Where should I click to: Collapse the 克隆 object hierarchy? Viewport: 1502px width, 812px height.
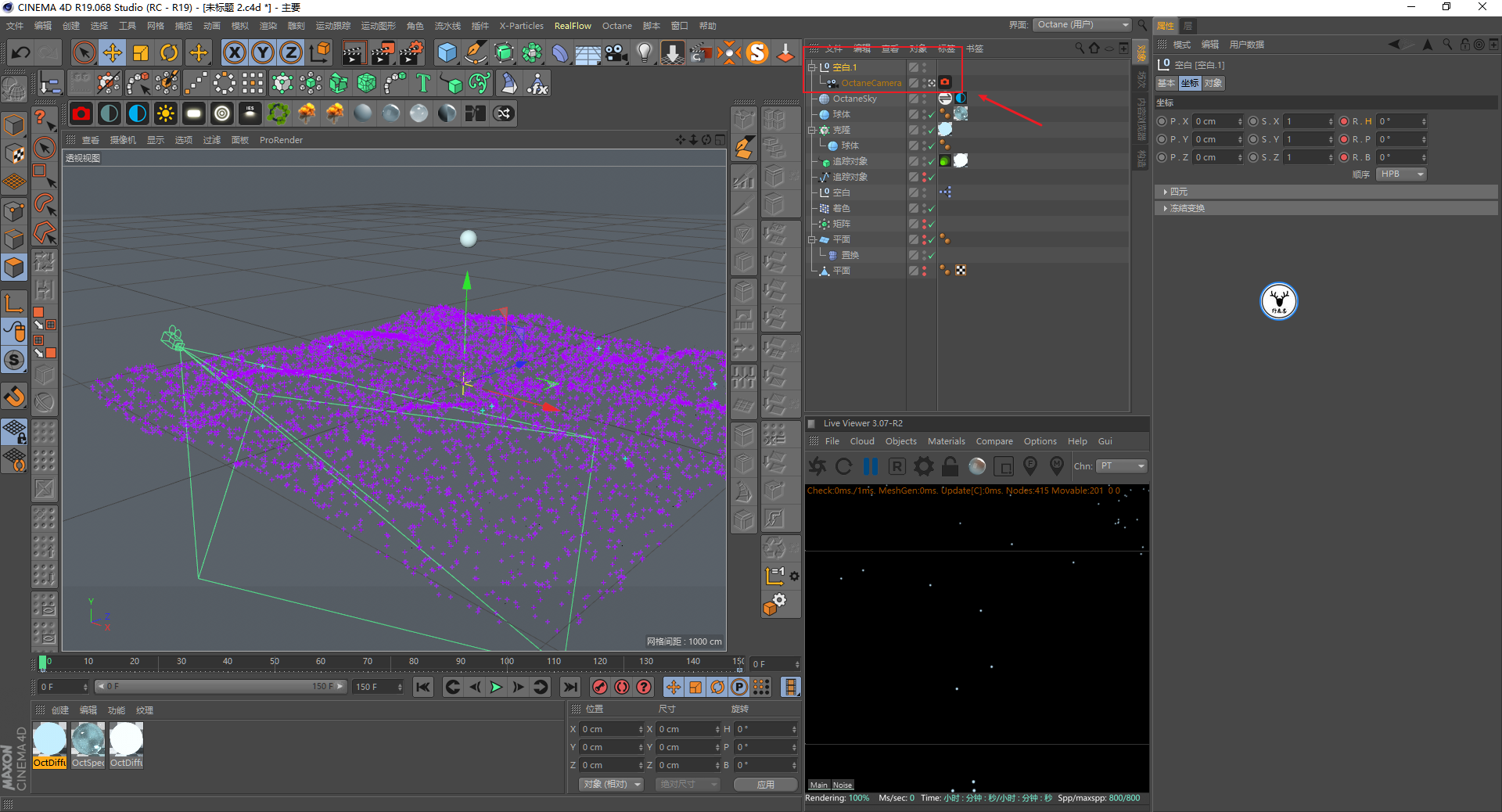click(x=812, y=130)
